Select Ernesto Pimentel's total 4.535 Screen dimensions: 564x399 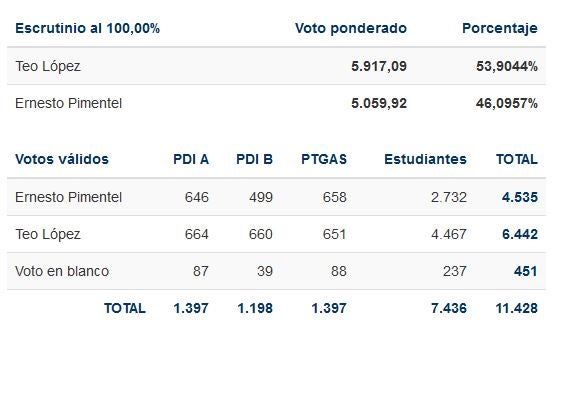(520, 197)
